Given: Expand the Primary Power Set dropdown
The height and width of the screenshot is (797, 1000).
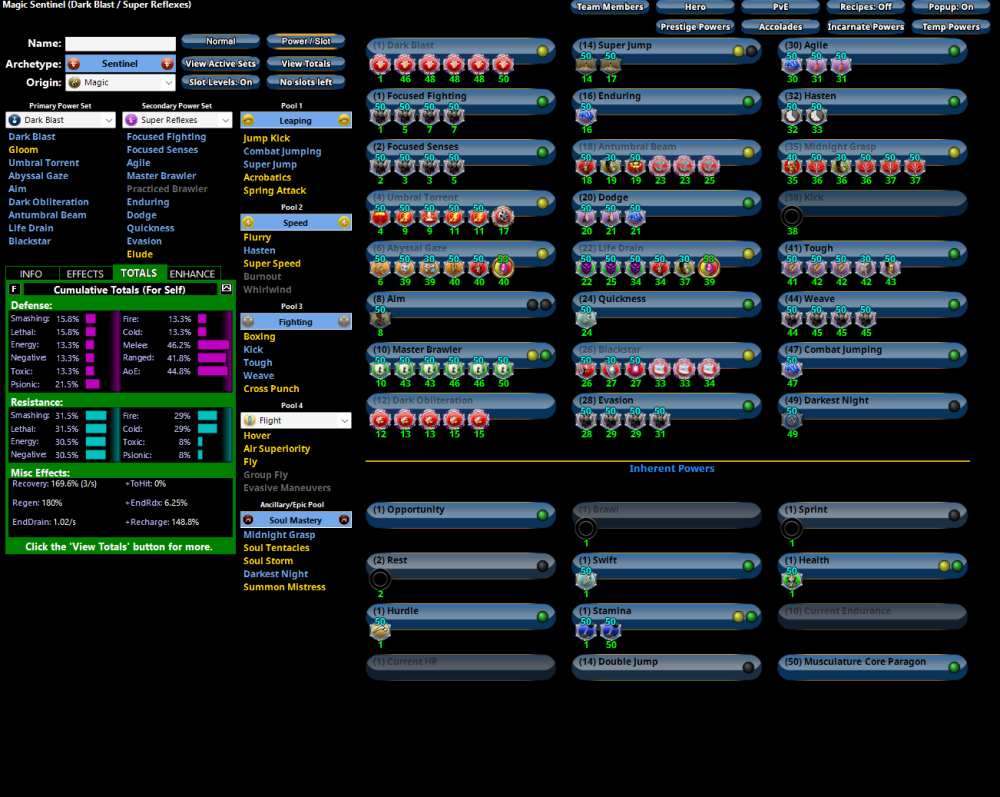Looking at the screenshot, I should tap(61, 120).
